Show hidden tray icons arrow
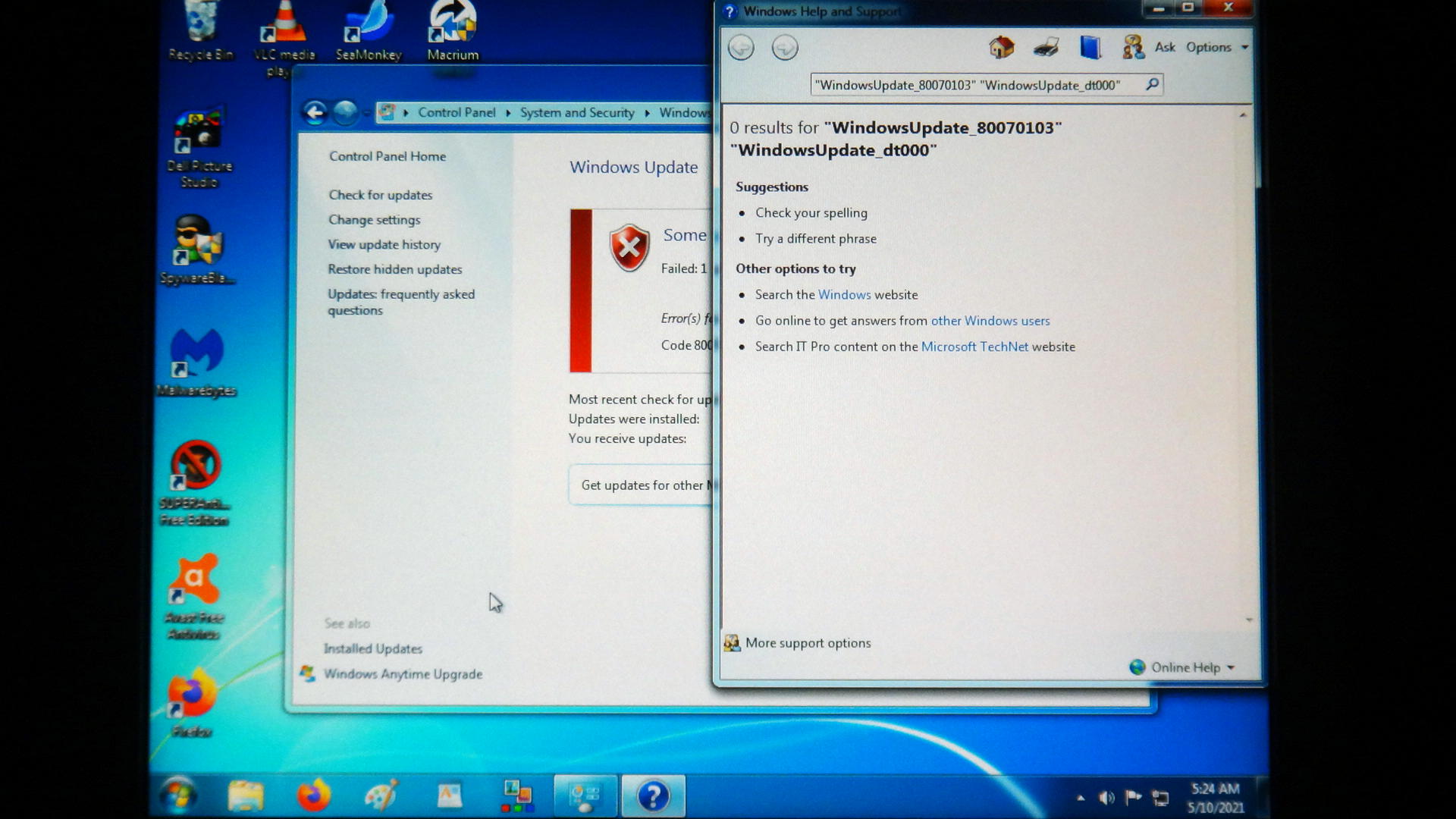1456x819 pixels. (x=1081, y=798)
